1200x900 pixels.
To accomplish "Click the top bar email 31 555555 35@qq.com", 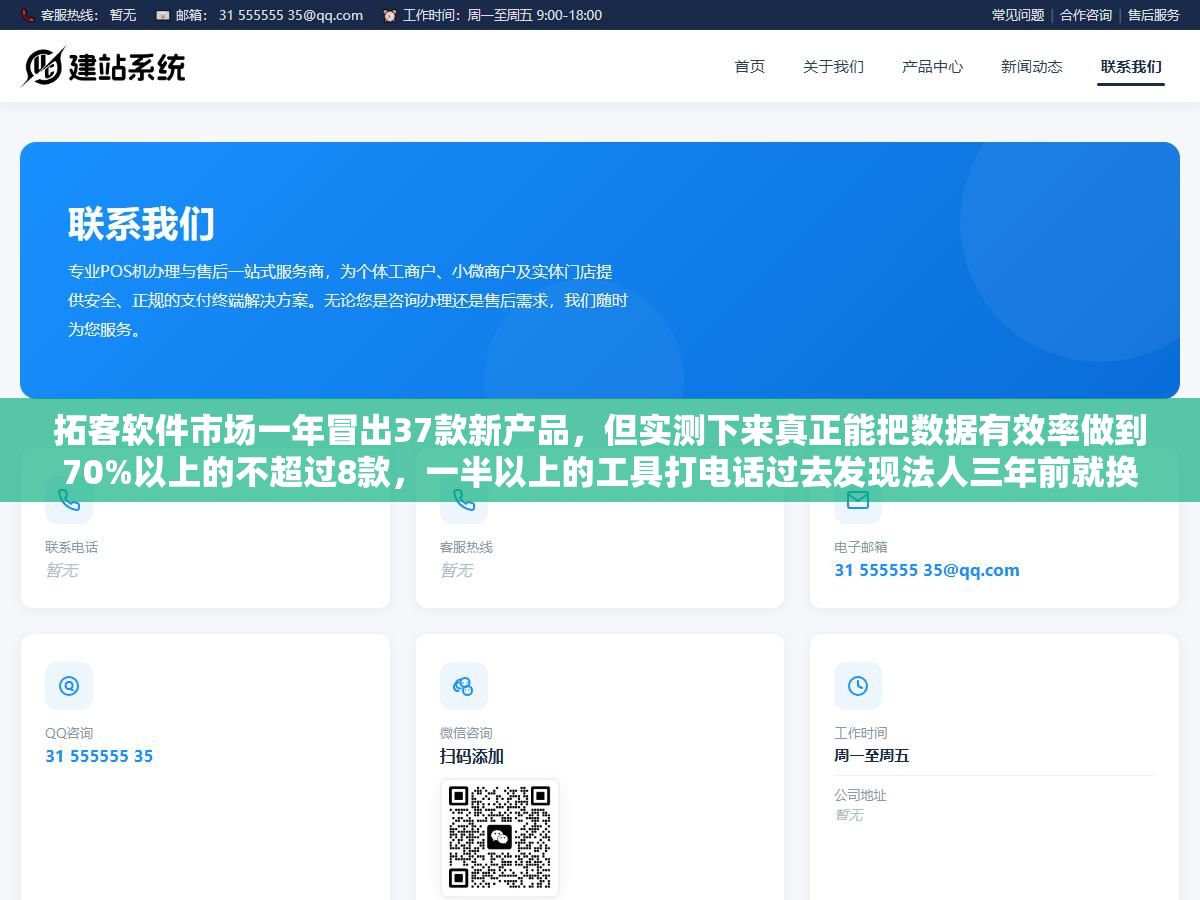I will click(291, 15).
